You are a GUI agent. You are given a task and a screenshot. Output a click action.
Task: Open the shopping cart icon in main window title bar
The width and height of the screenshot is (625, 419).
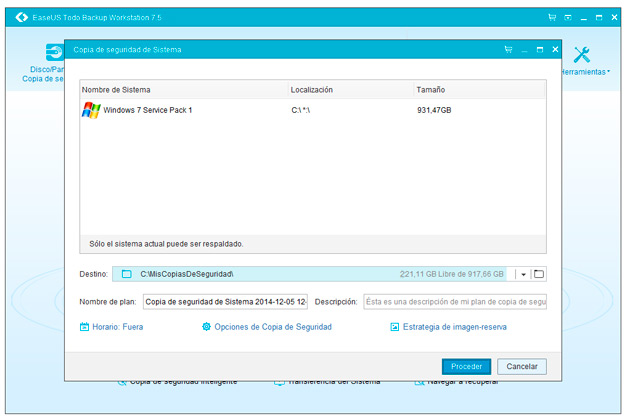pyautogui.click(x=552, y=17)
